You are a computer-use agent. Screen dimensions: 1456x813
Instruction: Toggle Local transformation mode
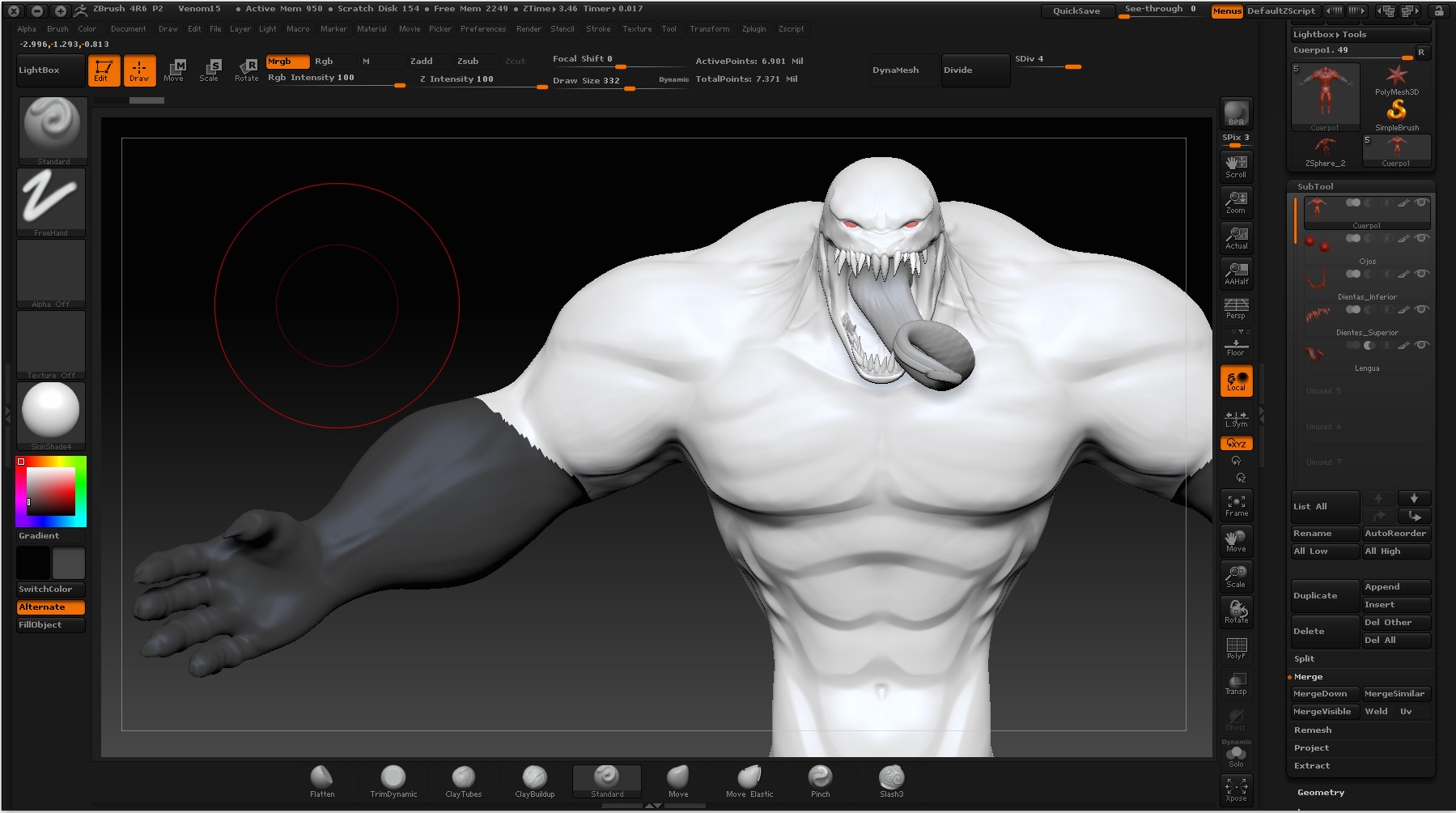pyautogui.click(x=1236, y=381)
